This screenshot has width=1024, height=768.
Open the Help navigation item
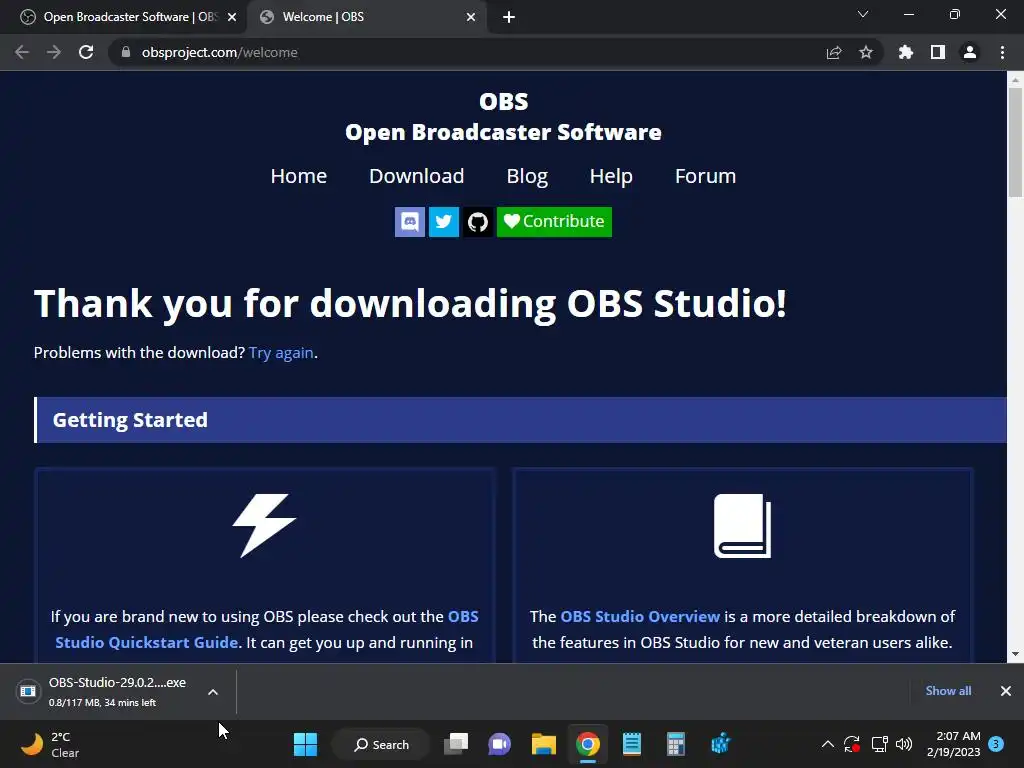[x=611, y=176]
